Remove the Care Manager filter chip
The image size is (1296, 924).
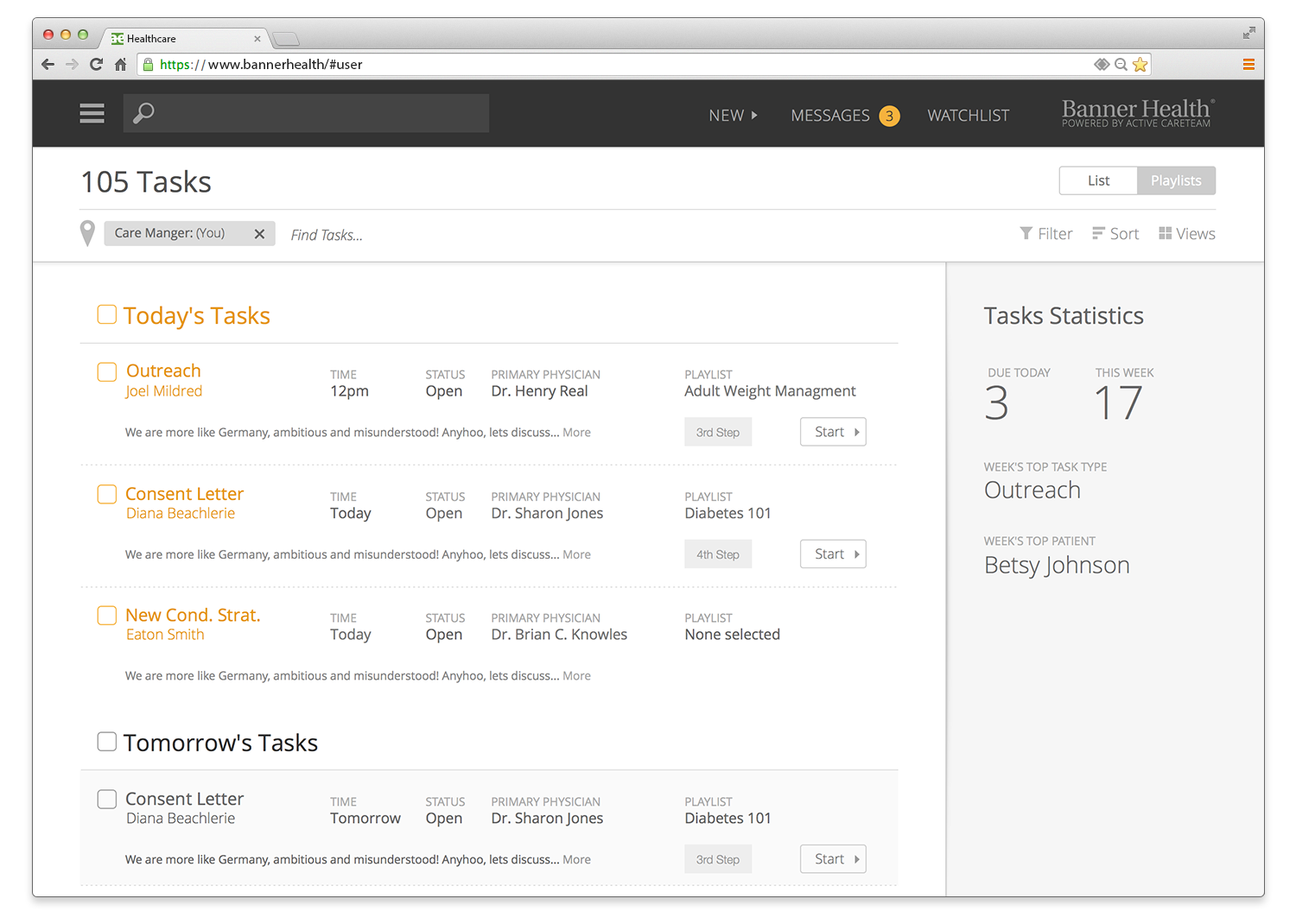click(259, 233)
